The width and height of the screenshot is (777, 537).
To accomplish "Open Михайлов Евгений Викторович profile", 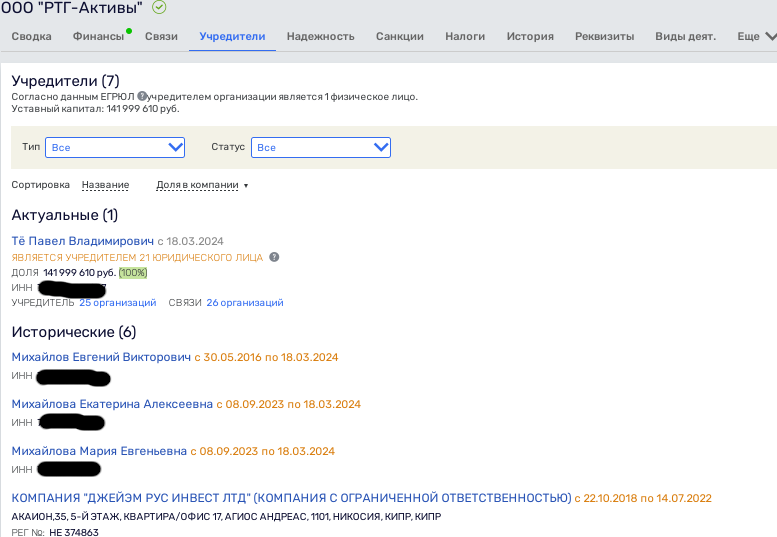I will coord(100,357).
